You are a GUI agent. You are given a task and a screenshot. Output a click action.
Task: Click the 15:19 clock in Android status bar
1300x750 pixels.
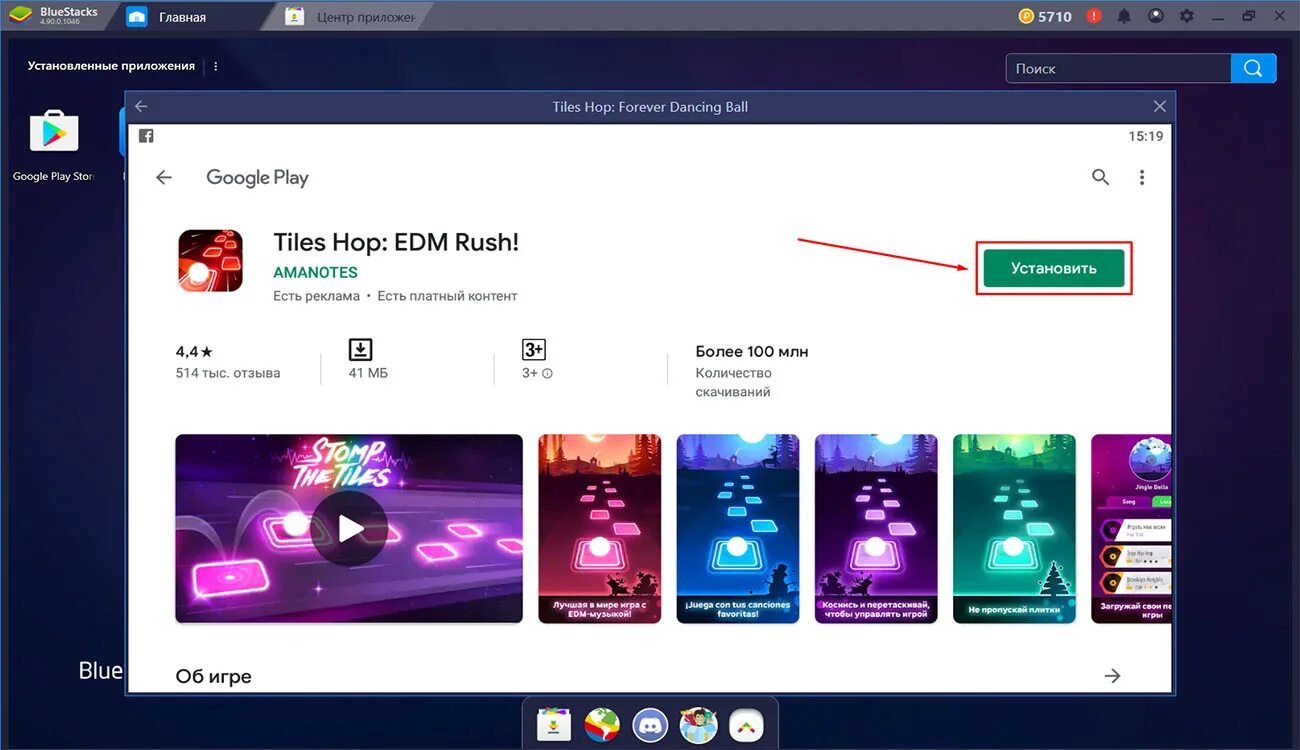click(x=1146, y=136)
